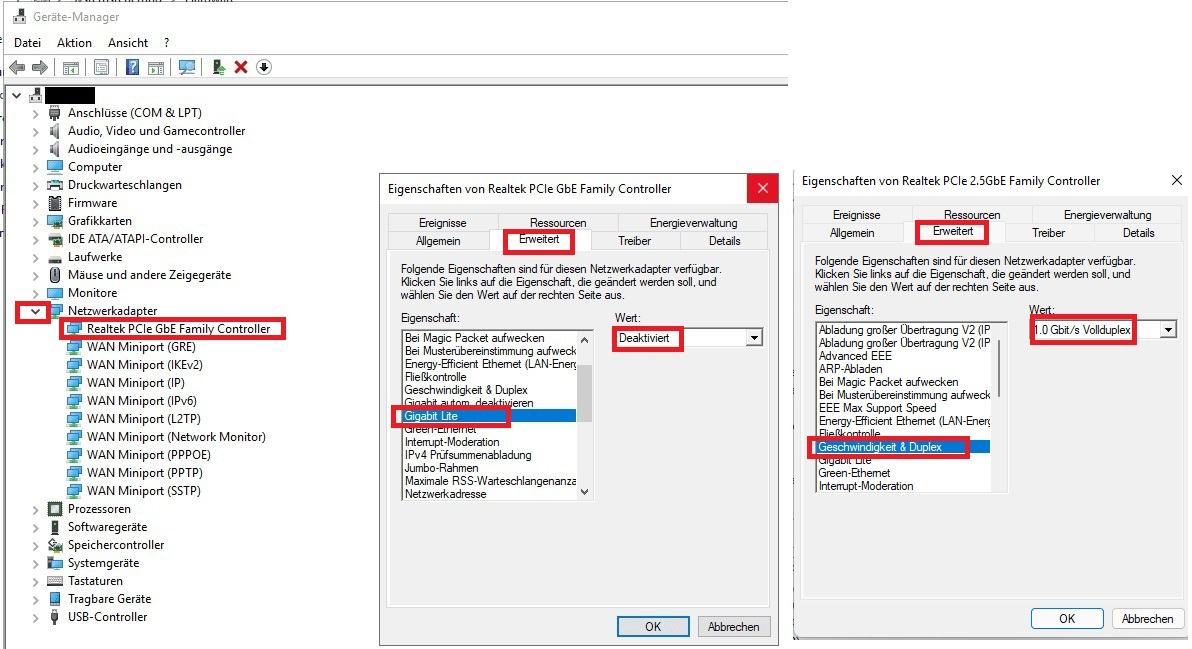This screenshot has height=649, width=1192.
Task: Switch to Ressourcen tab in 2.5GbE dialog
Action: click(x=972, y=215)
